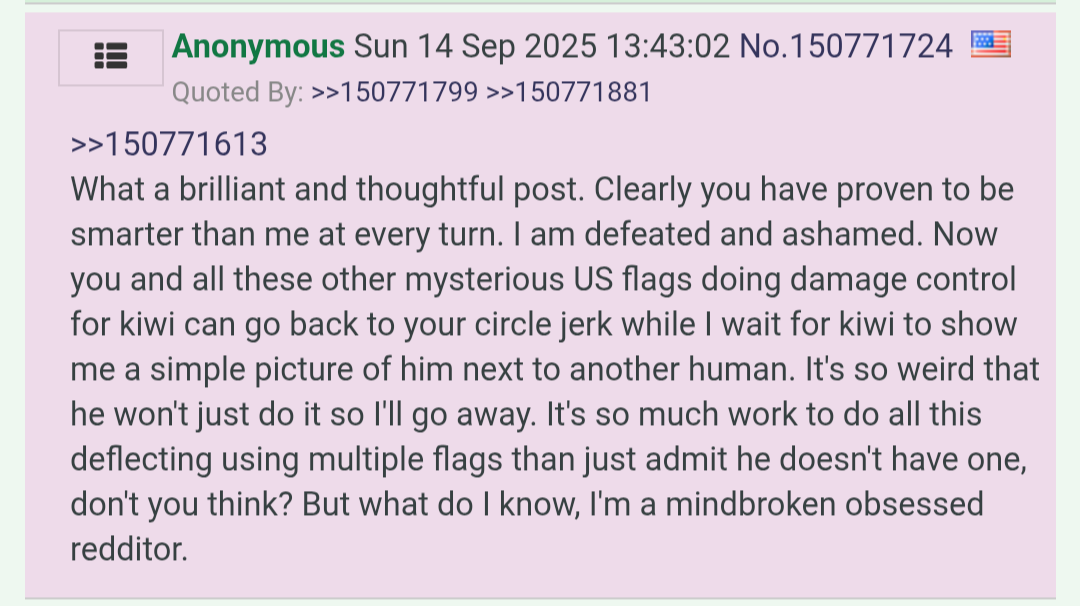This screenshot has width=1080, height=606.
Task: Click the phrase 'defeated and ashamed'
Action: coord(753,234)
